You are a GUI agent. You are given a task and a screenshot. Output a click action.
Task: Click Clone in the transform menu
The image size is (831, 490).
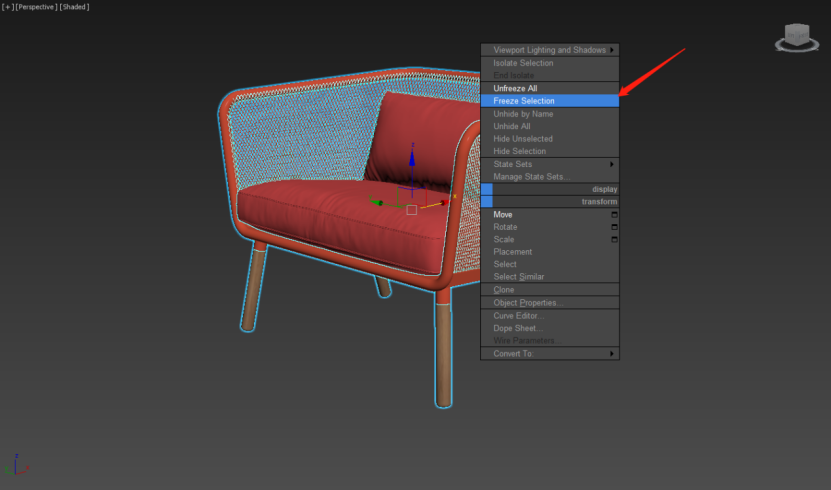(x=504, y=290)
